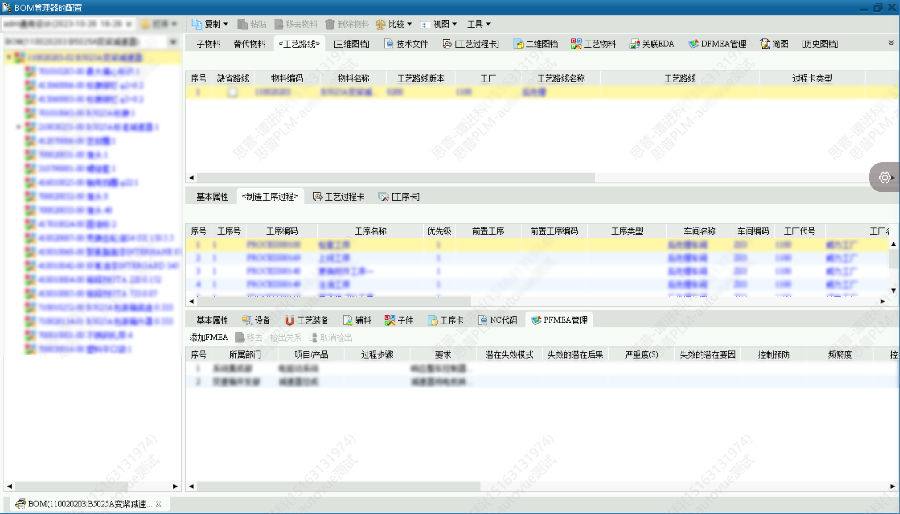This screenshot has height=514, width=900.
Task: Sort by the 工序编码 column header
Action: (x=282, y=231)
